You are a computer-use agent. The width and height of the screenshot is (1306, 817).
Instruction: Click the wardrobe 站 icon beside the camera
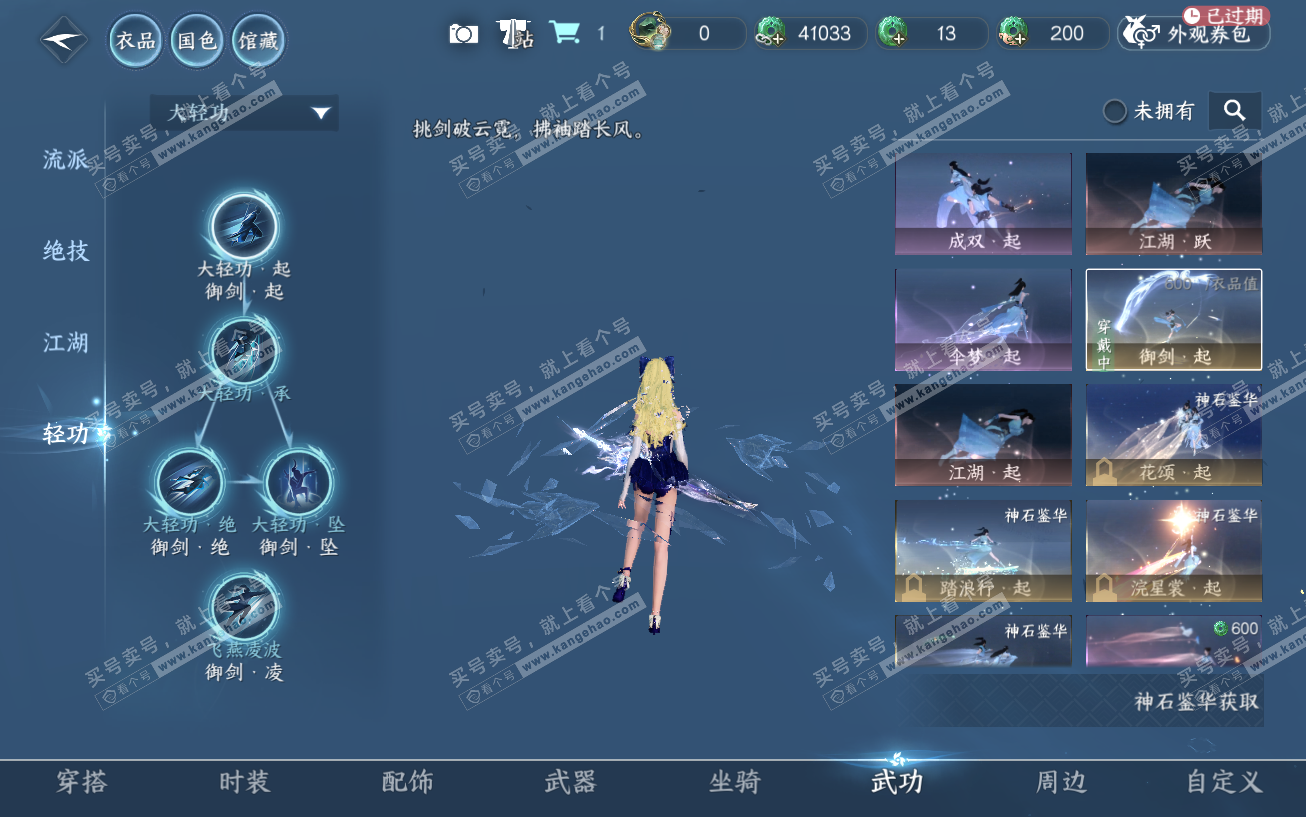(x=514, y=32)
